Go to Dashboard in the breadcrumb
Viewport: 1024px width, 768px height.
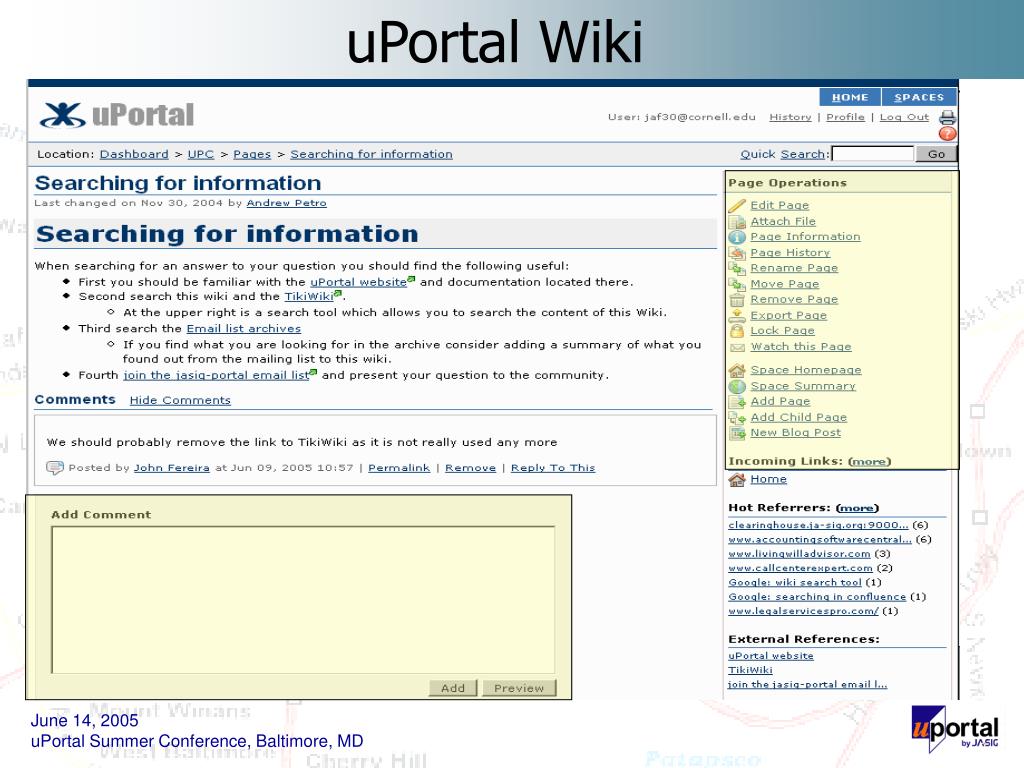pyautogui.click(x=134, y=154)
